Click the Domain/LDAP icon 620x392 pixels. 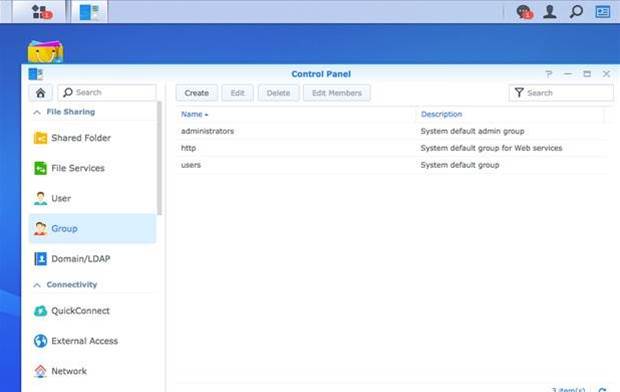40,259
